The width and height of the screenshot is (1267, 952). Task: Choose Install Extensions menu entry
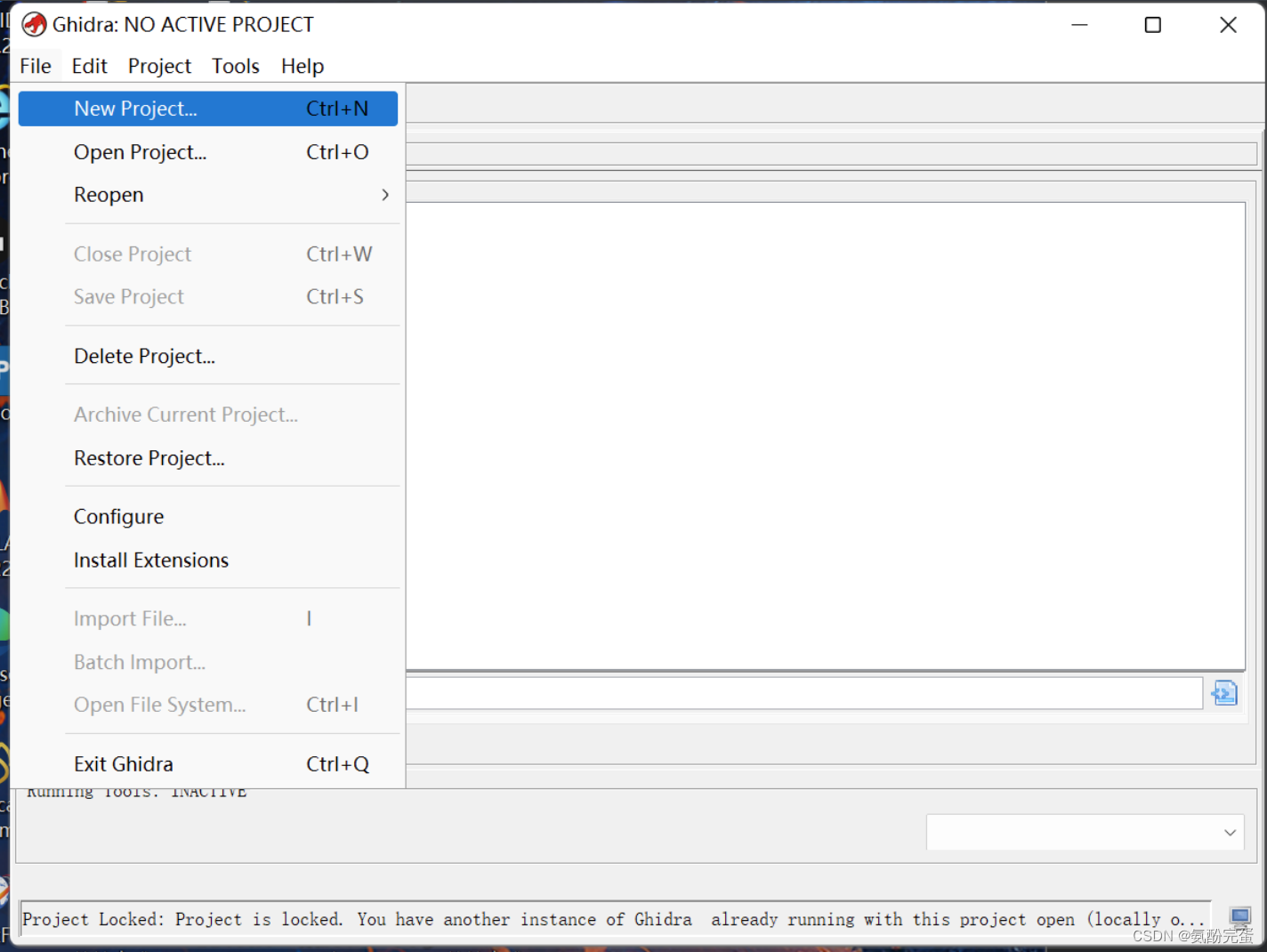click(208, 561)
